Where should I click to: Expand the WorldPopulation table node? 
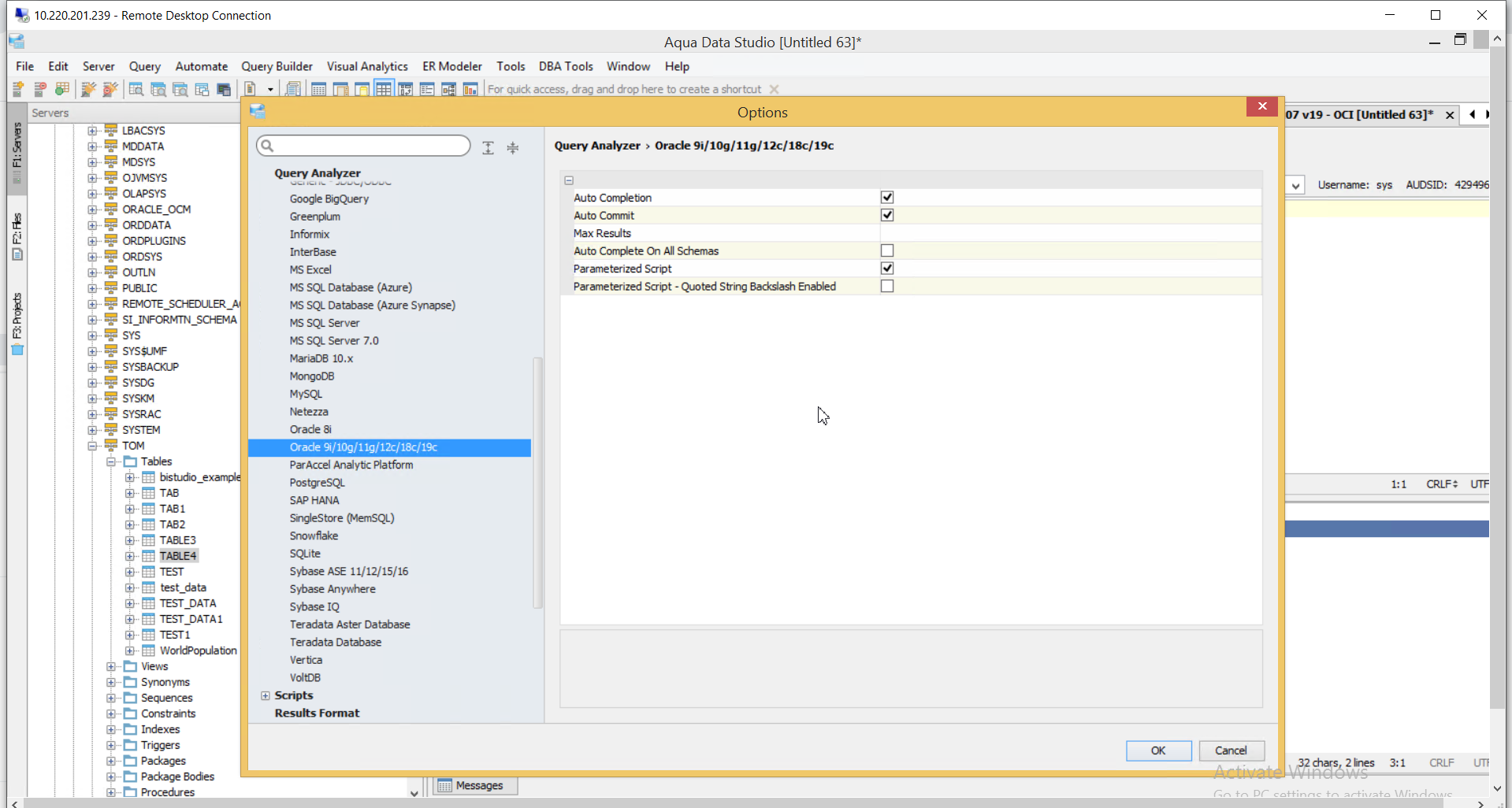coord(130,650)
